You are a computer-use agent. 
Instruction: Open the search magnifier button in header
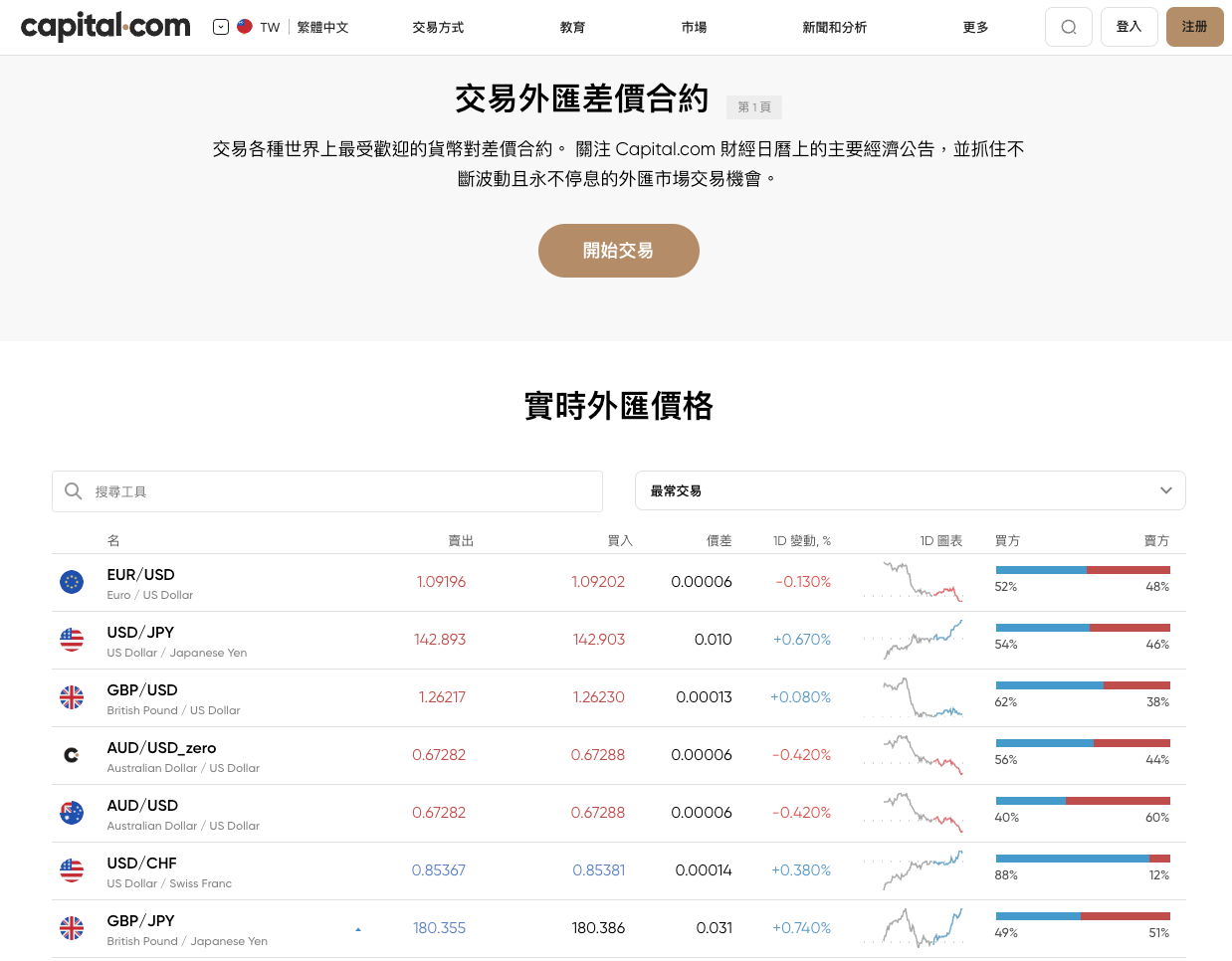(1069, 27)
